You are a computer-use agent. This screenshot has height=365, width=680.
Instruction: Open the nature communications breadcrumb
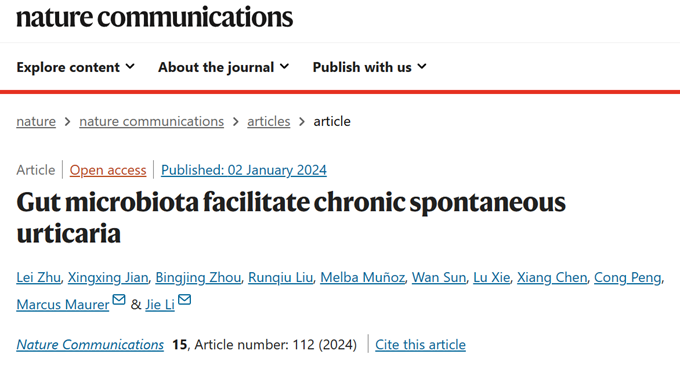[x=151, y=121]
